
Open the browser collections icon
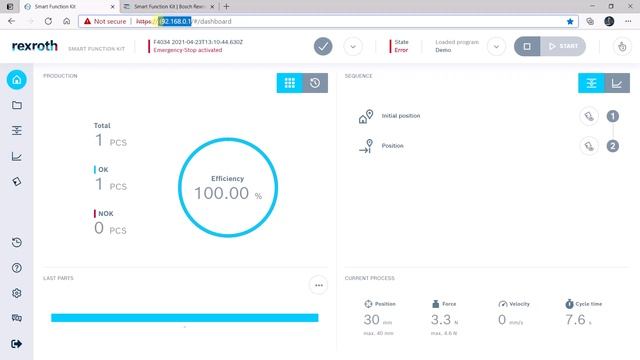pos(590,21)
